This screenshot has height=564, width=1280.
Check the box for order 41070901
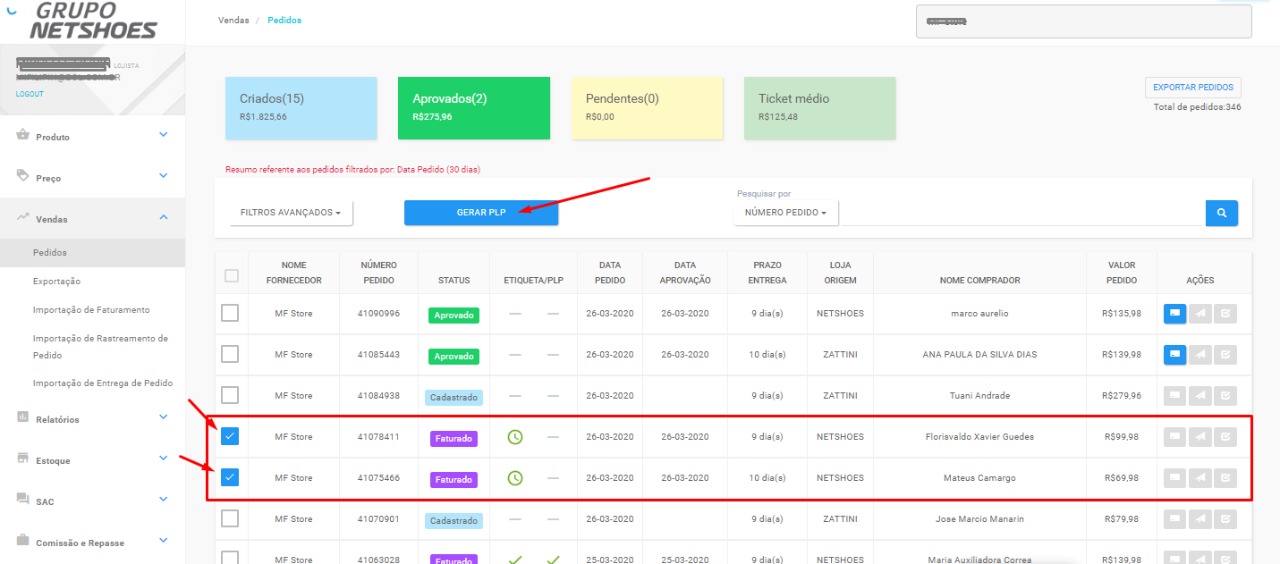point(230,518)
